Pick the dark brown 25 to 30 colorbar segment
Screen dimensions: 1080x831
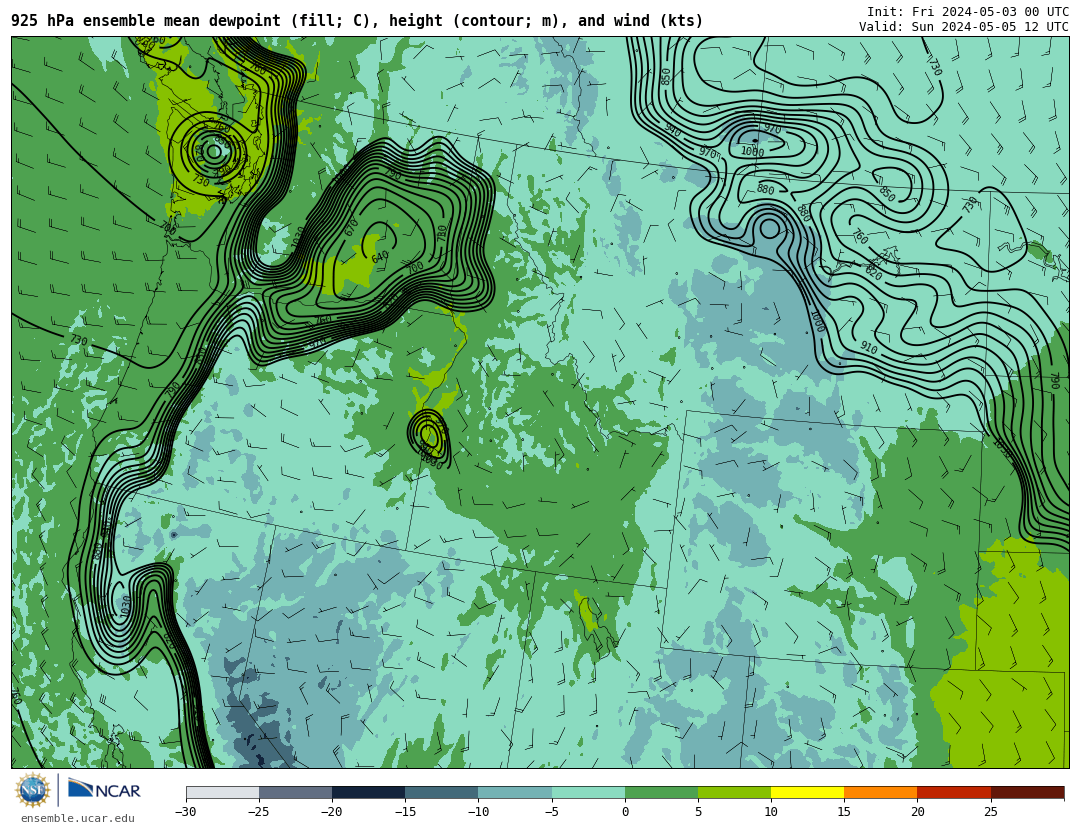point(1028,792)
